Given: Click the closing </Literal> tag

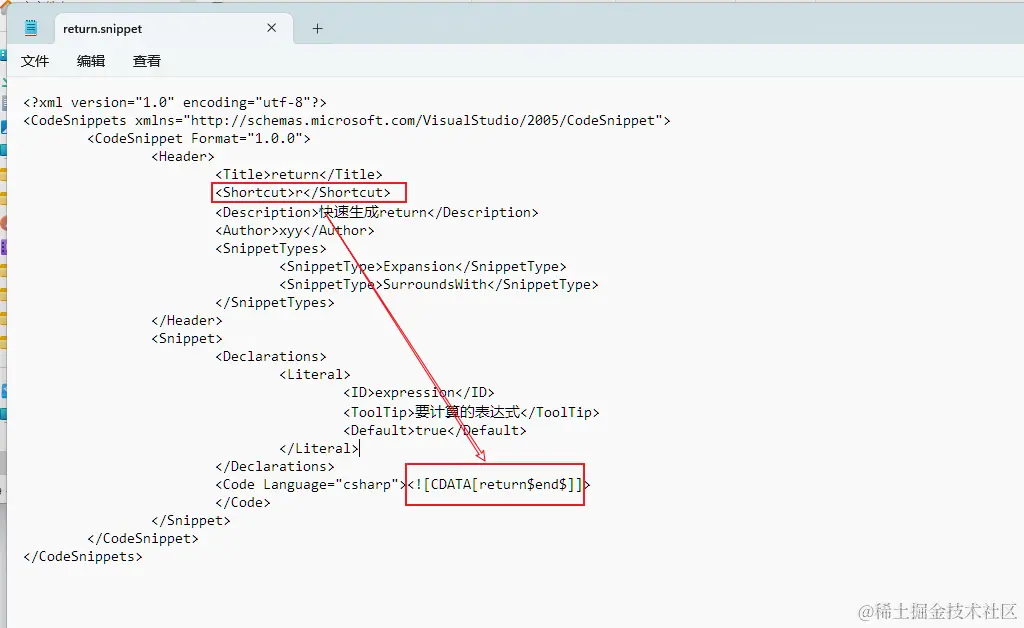Looking at the screenshot, I should click(x=319, y=448).
